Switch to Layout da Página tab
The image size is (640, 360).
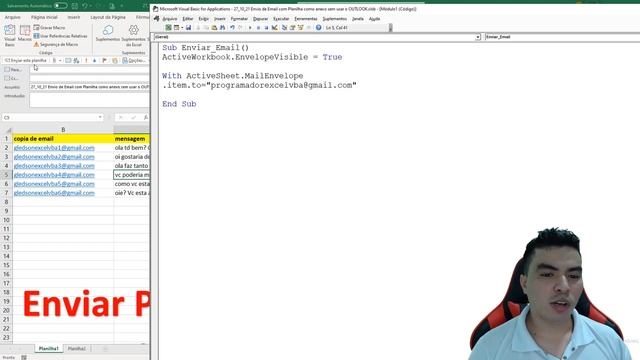pos(108,17)
